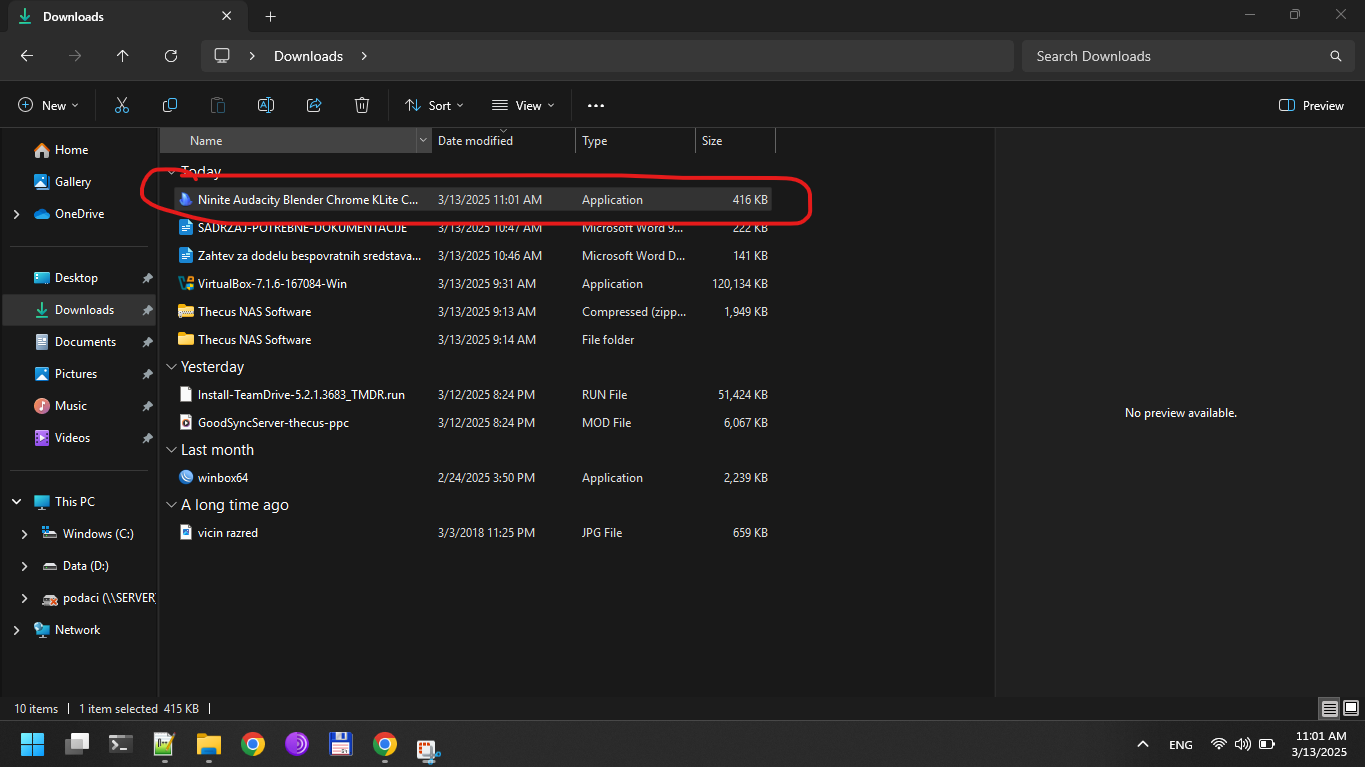Open the floppy disk taskbar app
Screen dimensions: 1365x767
pyautogui.click(x=341, y=744)
